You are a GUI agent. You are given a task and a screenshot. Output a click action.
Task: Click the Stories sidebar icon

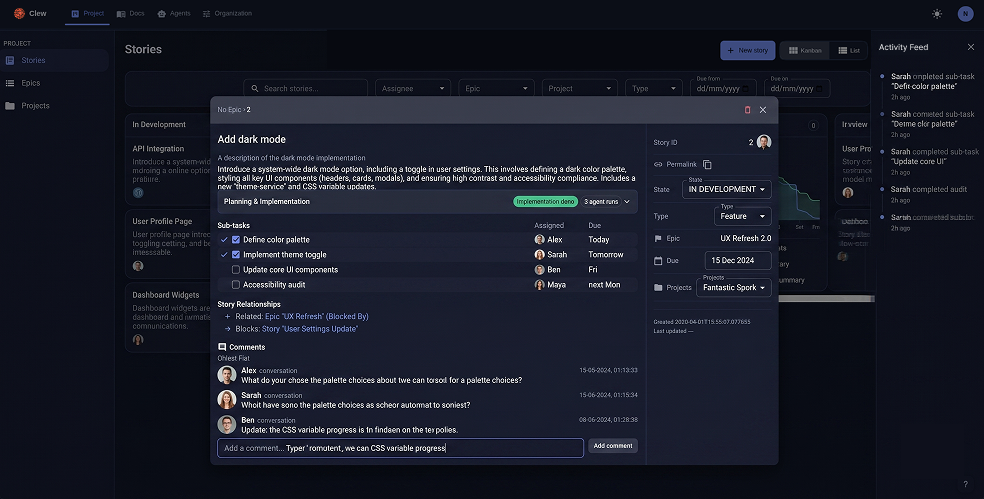(10, 60)
